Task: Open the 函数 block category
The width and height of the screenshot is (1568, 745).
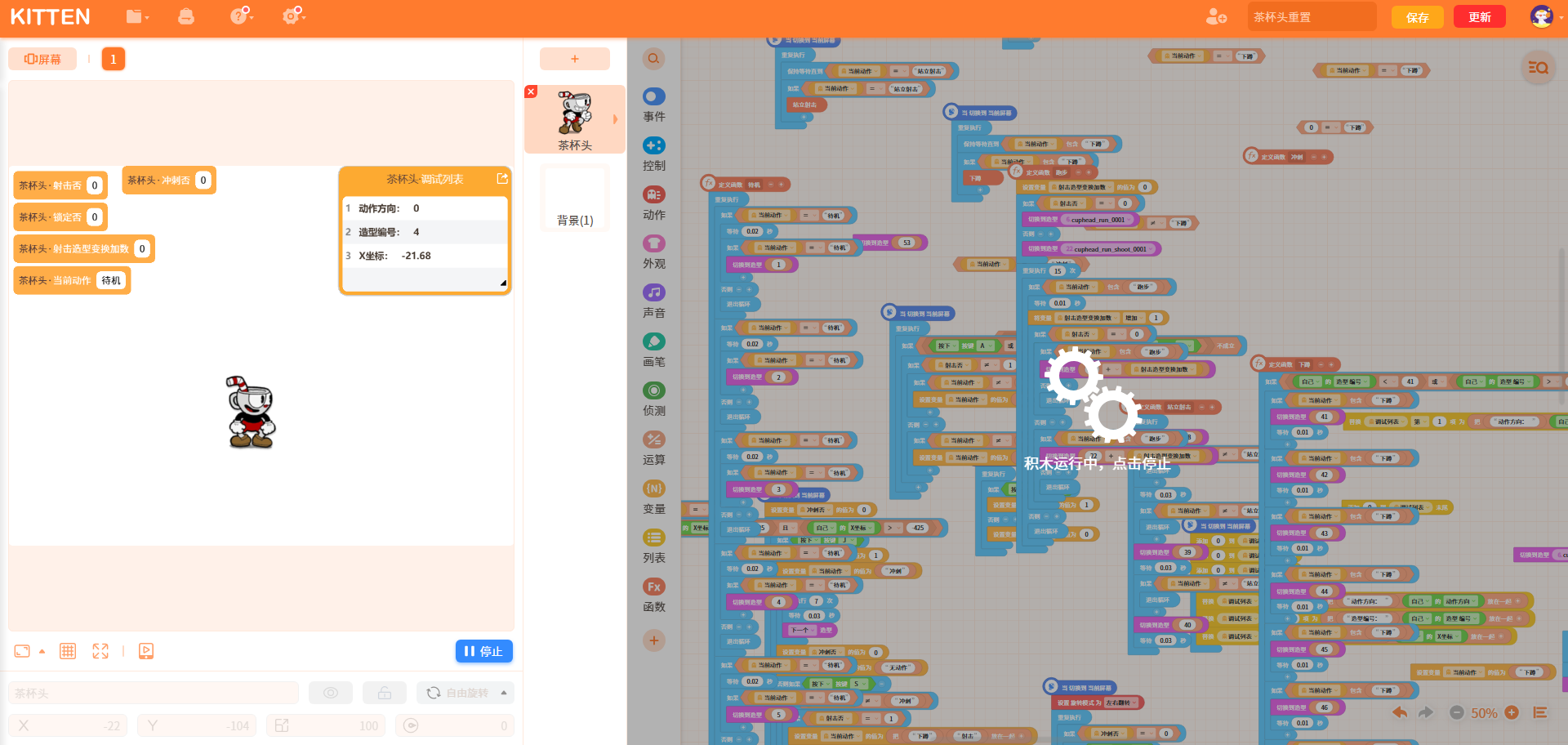Action: (x=654, y=596)
